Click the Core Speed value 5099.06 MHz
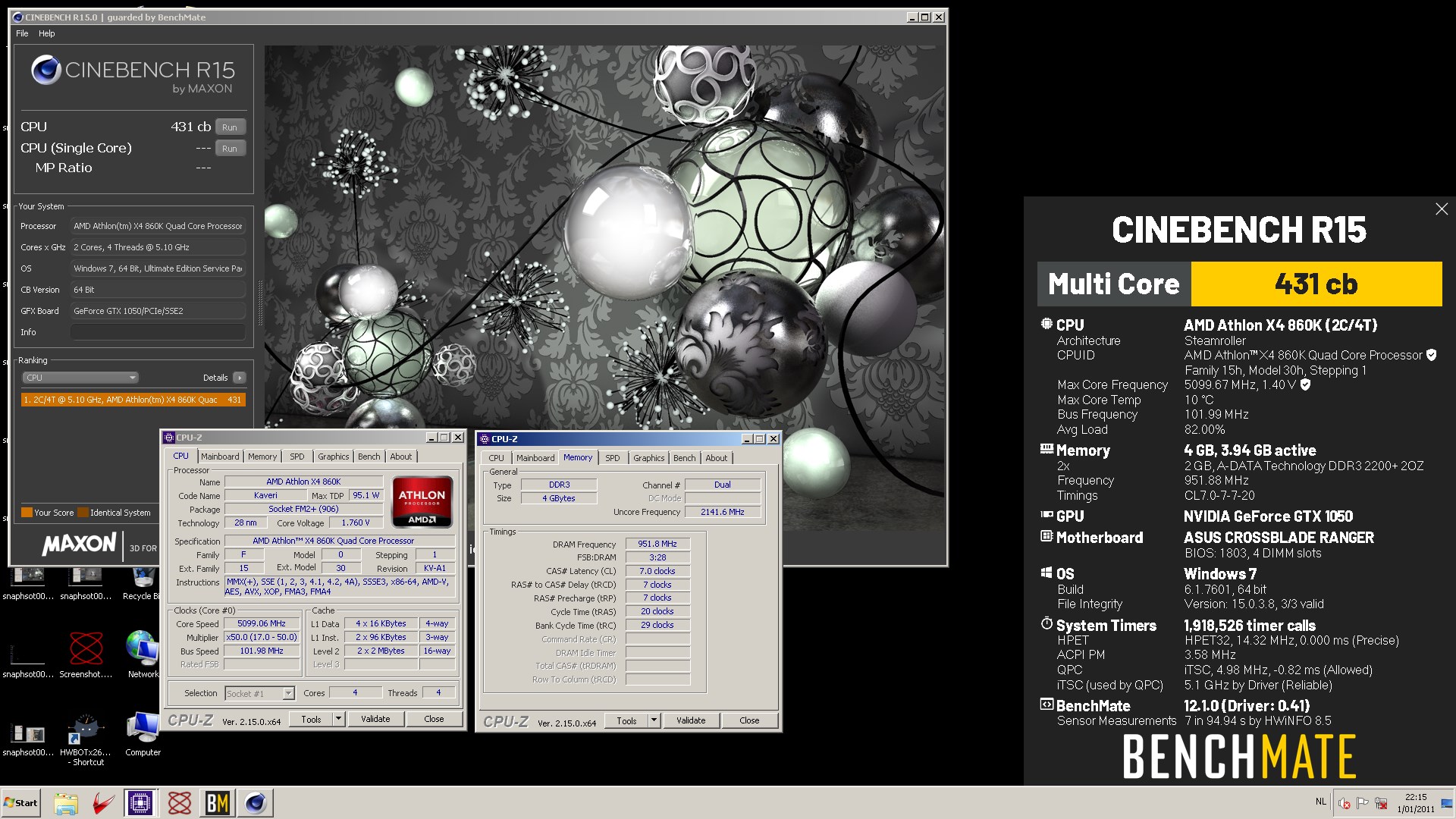Screen dimensions: 1456x819 click(x=262, y=623)
